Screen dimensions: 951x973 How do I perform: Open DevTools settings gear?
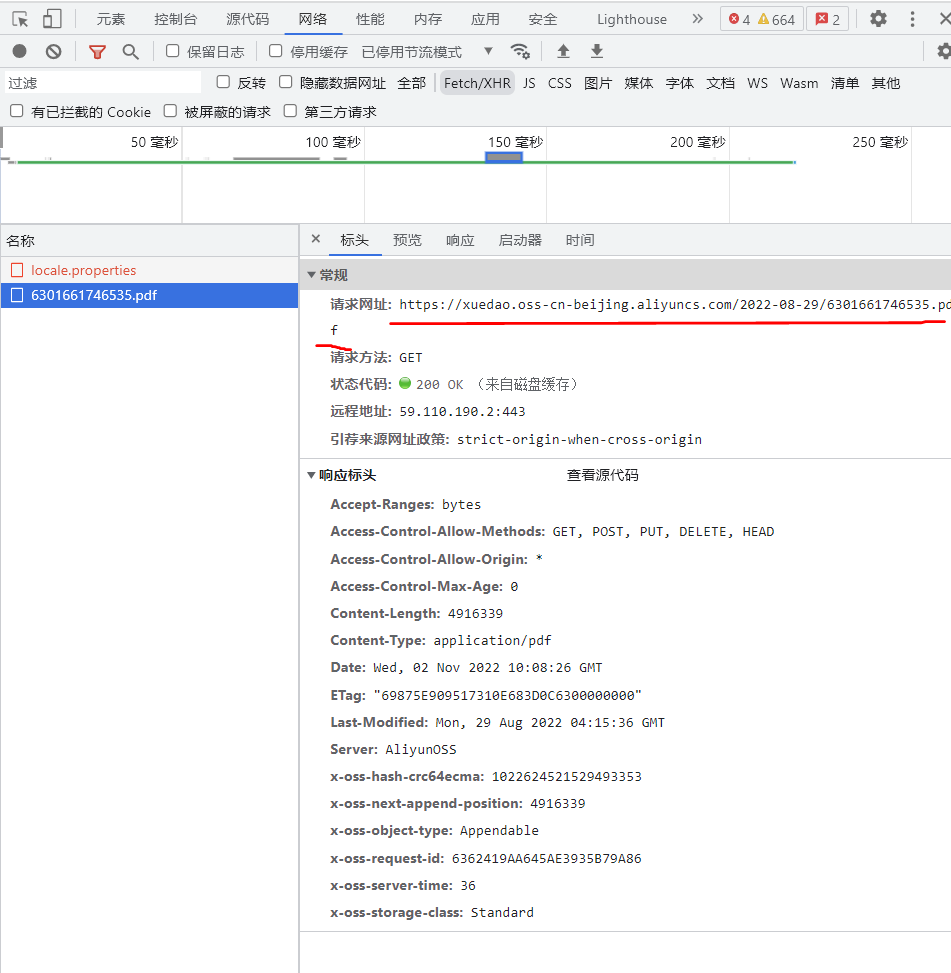[878, 19]
